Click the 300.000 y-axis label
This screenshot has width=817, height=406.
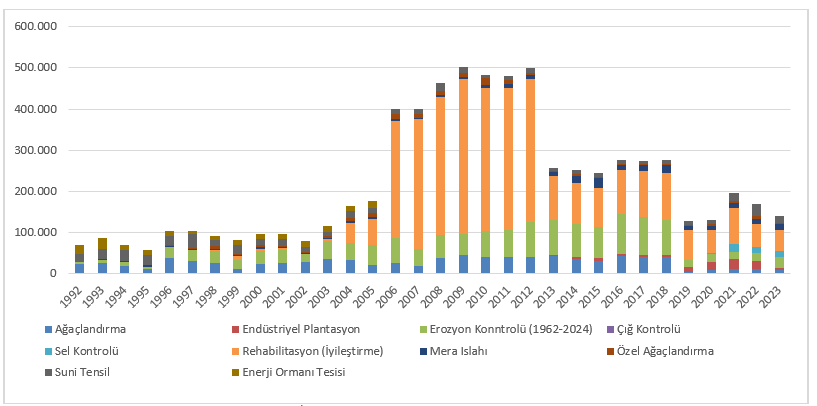(x=35, y=150)
